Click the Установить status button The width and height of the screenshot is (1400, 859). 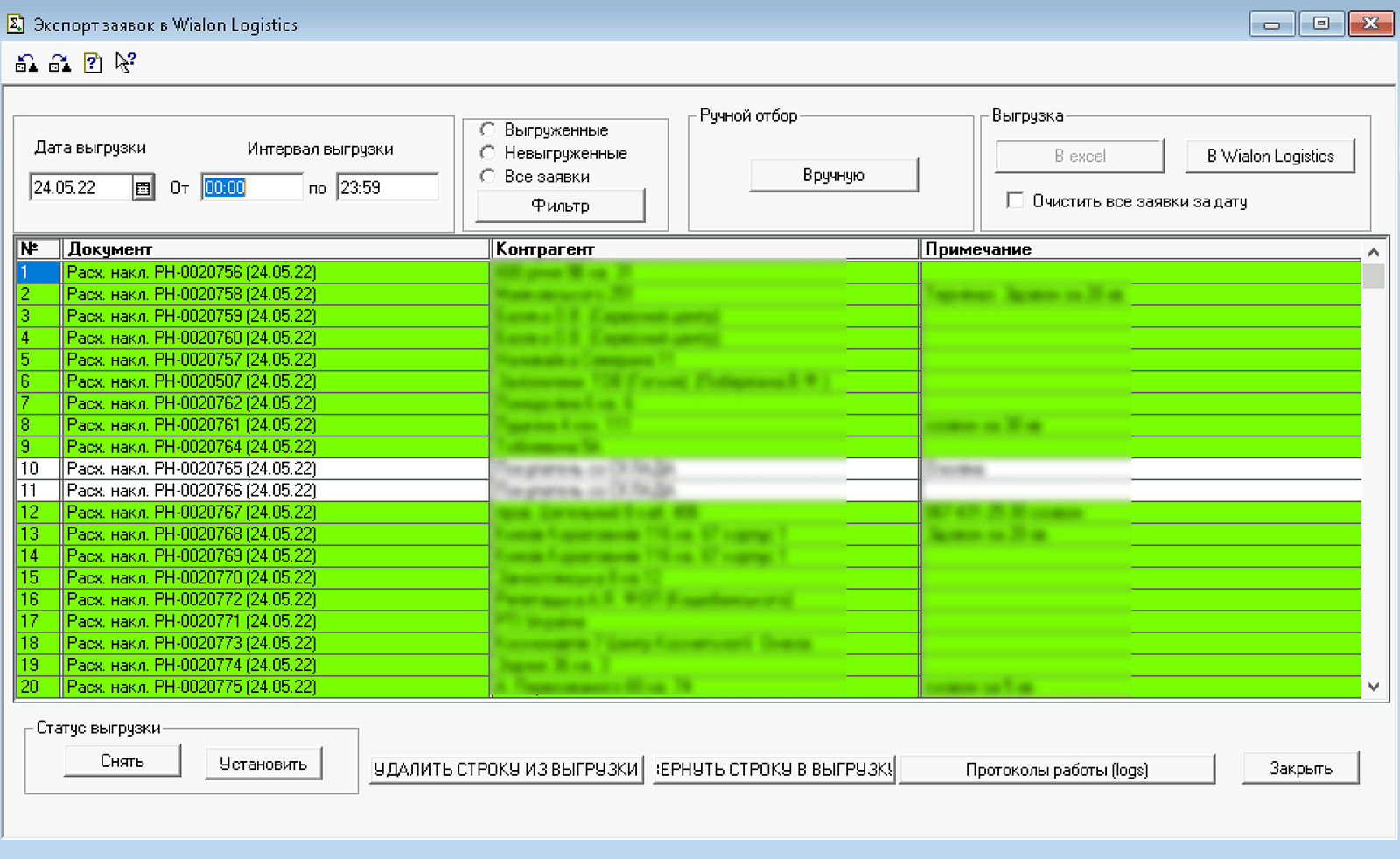pyautogui.click(x=263, y=764)
